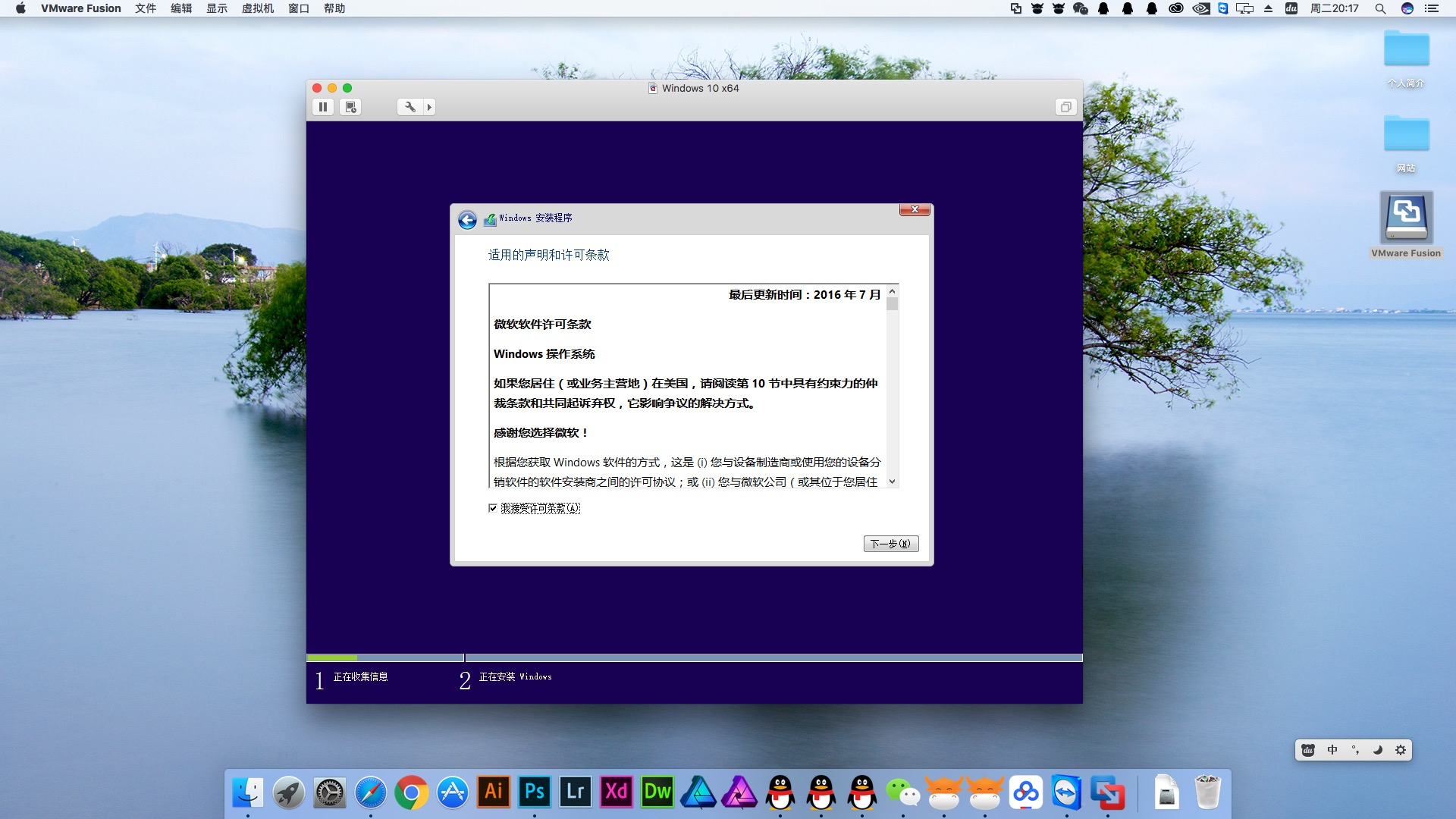Click the snapshot toolbar icon

[x=350, y=107]
